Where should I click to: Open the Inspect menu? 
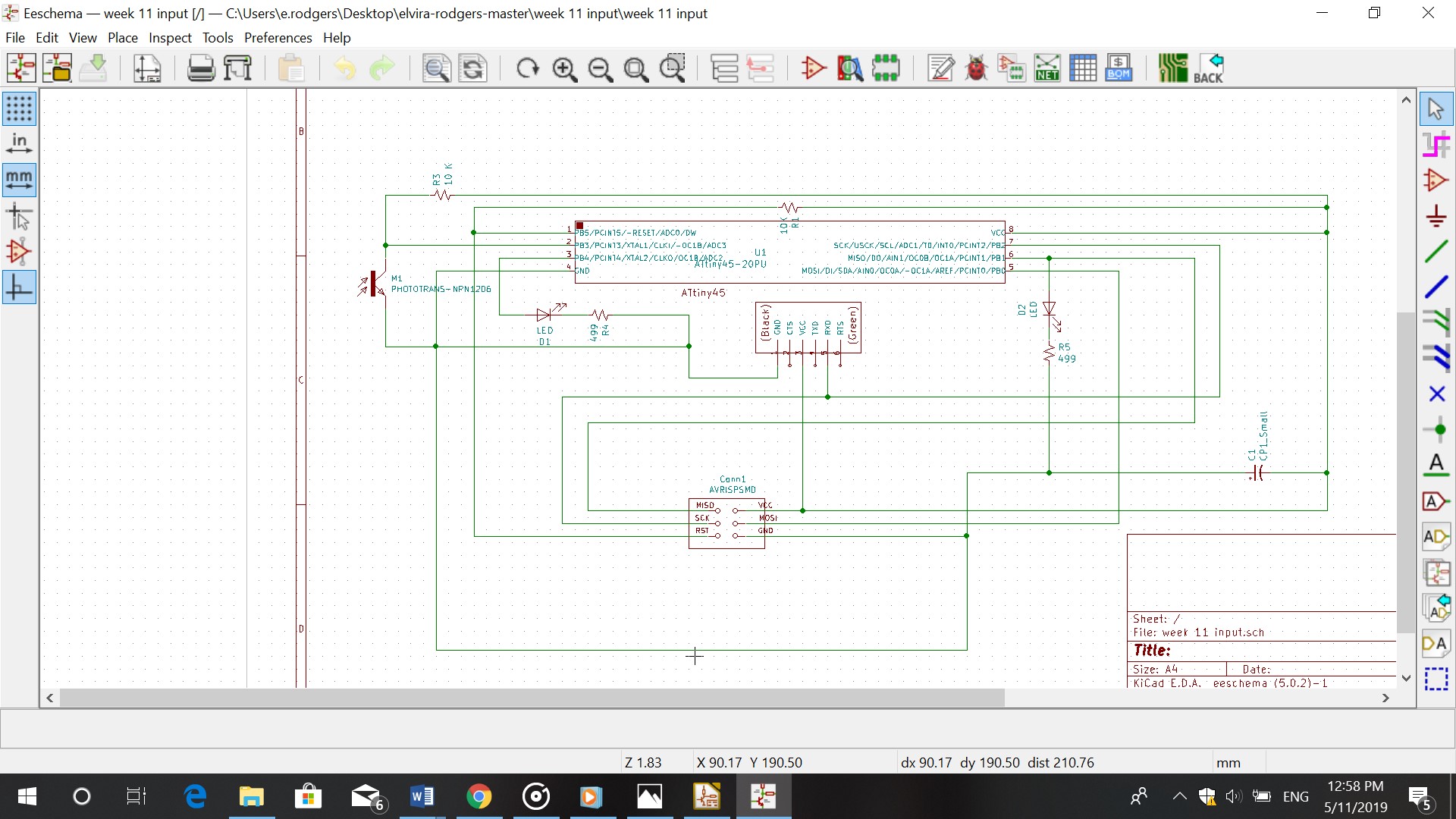point(170,38)
